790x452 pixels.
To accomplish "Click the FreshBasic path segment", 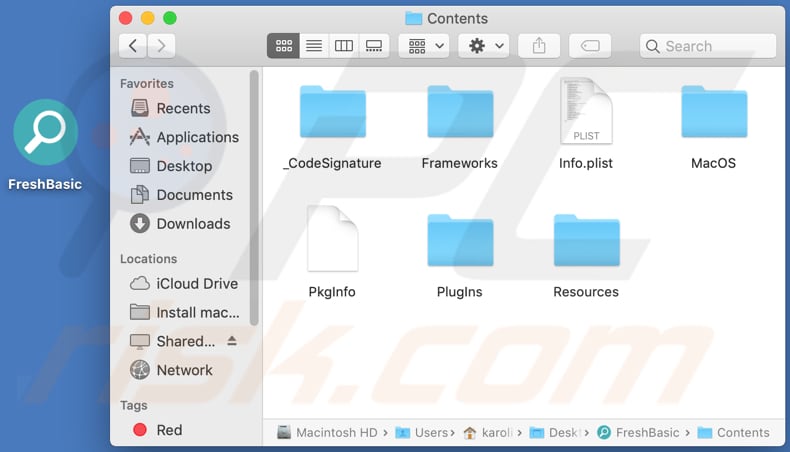I will coord(638,432).
